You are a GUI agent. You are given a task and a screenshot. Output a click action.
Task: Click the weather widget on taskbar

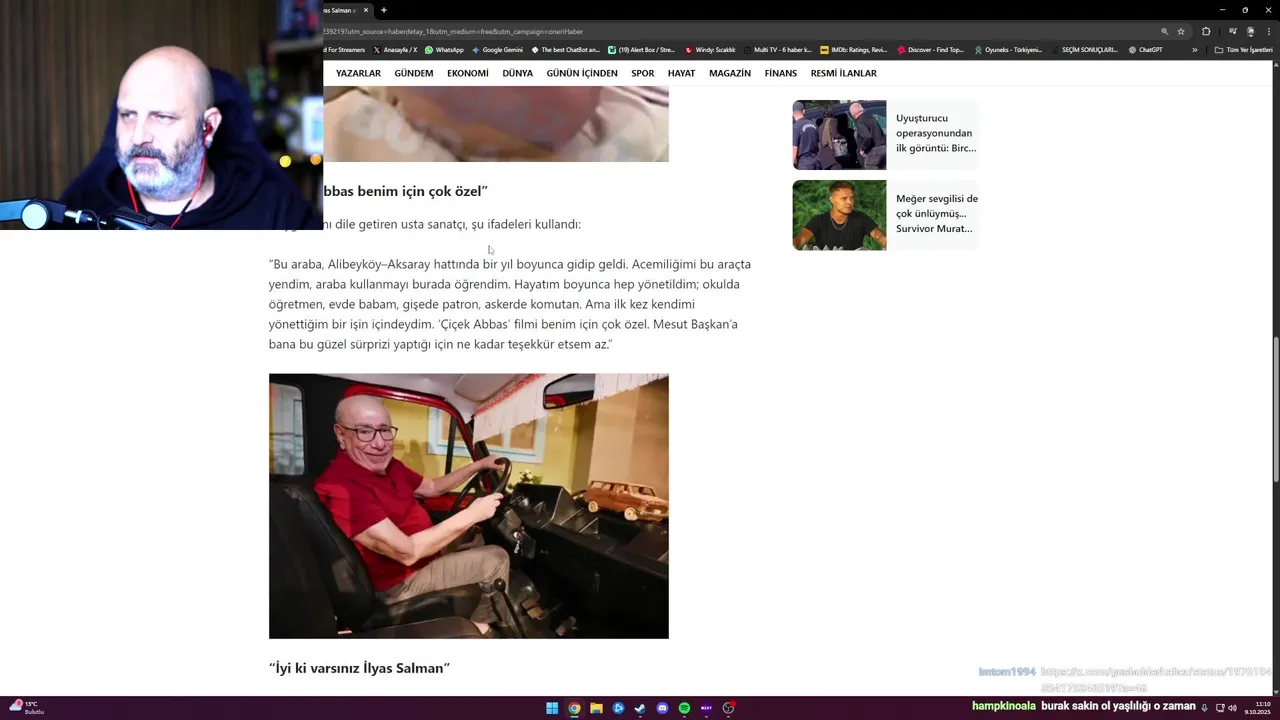coord(25,708)
